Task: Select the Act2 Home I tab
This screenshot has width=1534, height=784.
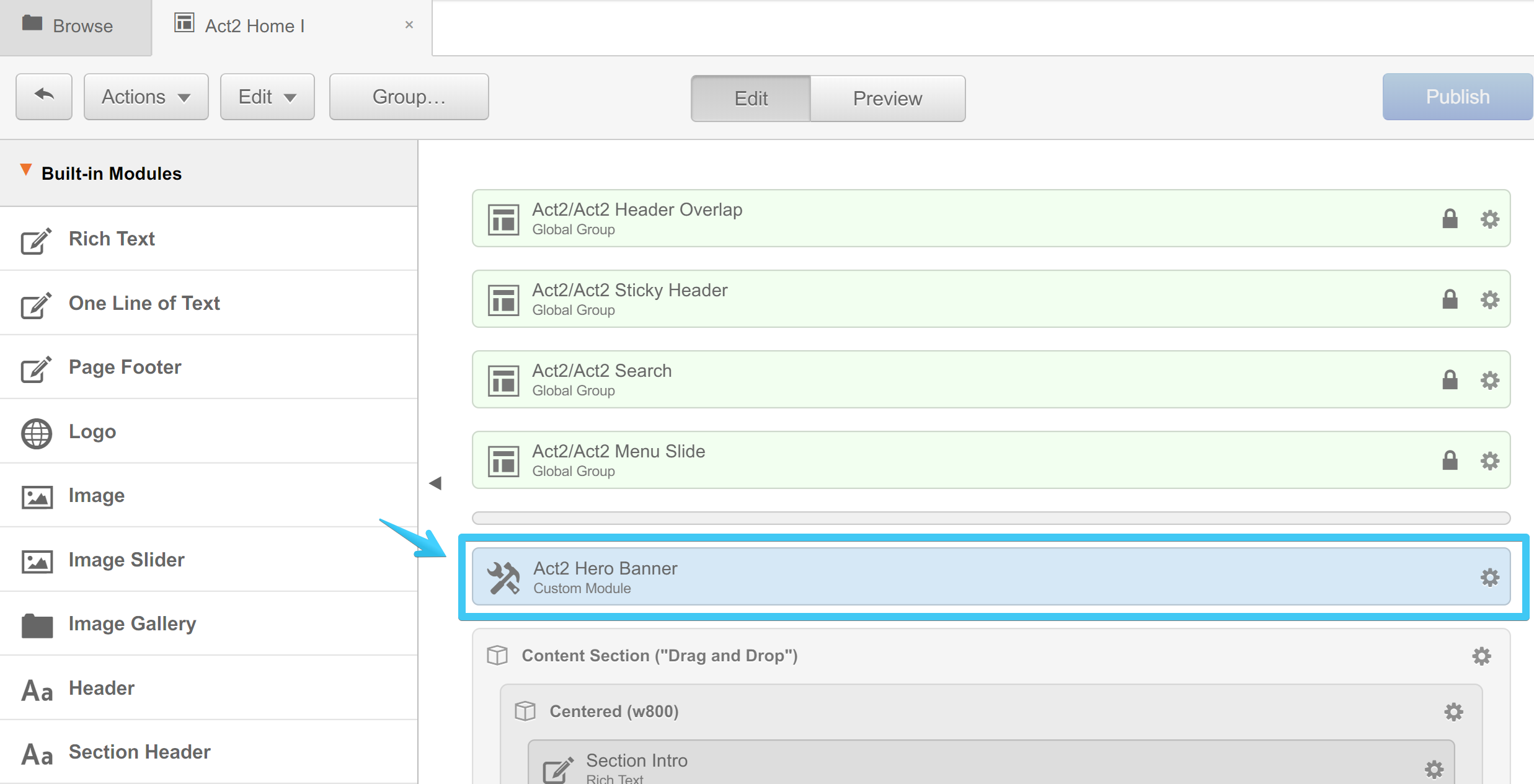Action: [x=254, y=26]
